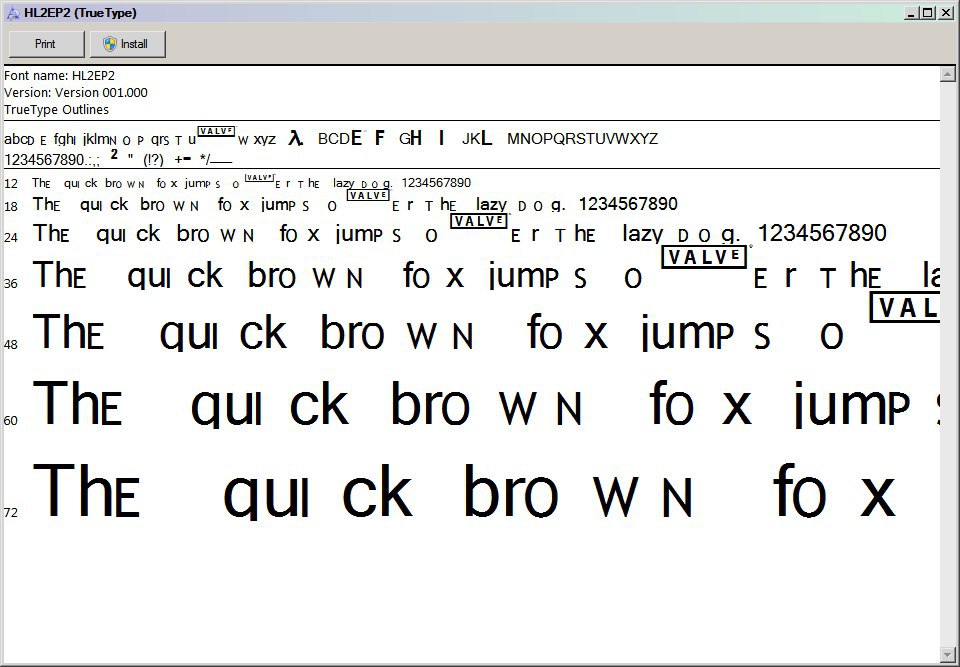Click the 'TrueType Outlines' text
Viewport: 960px width, 667px height.
click(56, 110)
